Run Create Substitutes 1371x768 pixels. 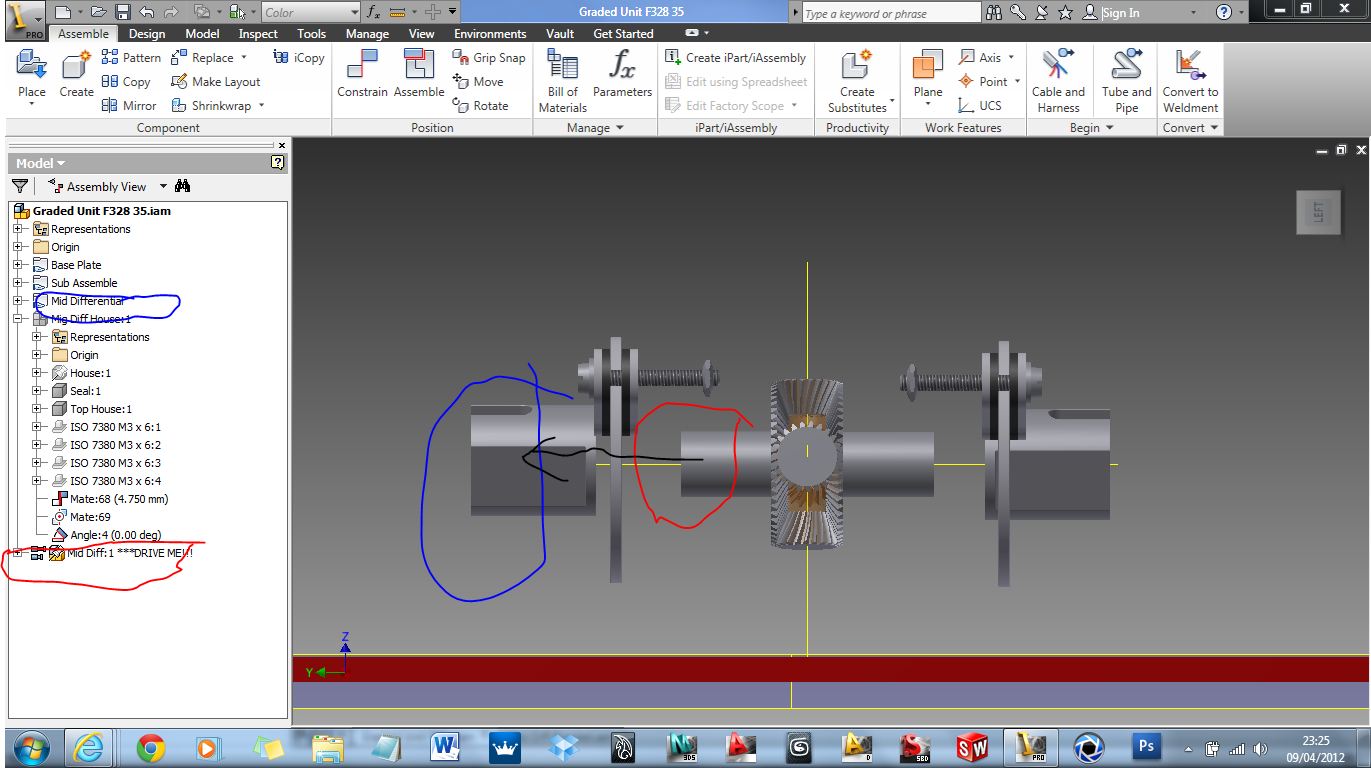[857, 81]
